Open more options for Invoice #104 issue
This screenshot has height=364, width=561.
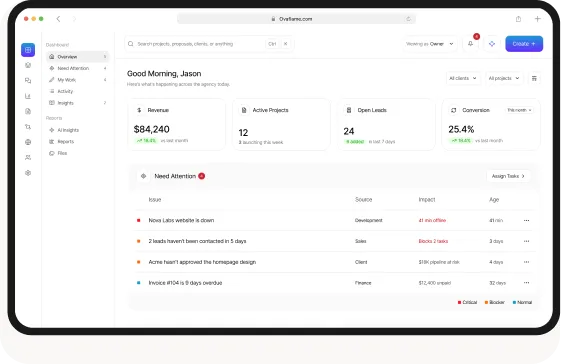(x=526, y=283)
